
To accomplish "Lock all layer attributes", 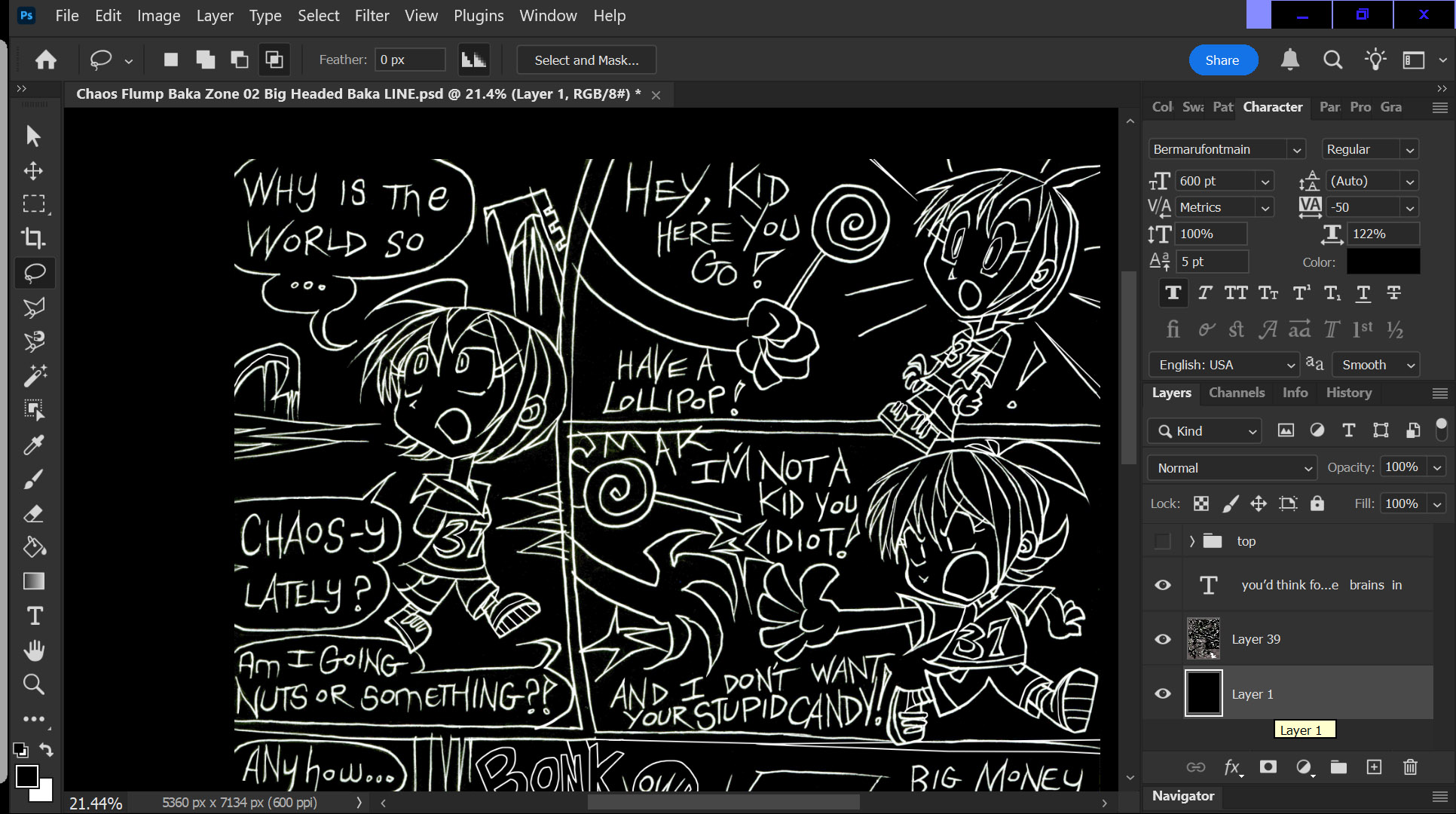I will pos(1317,503).
